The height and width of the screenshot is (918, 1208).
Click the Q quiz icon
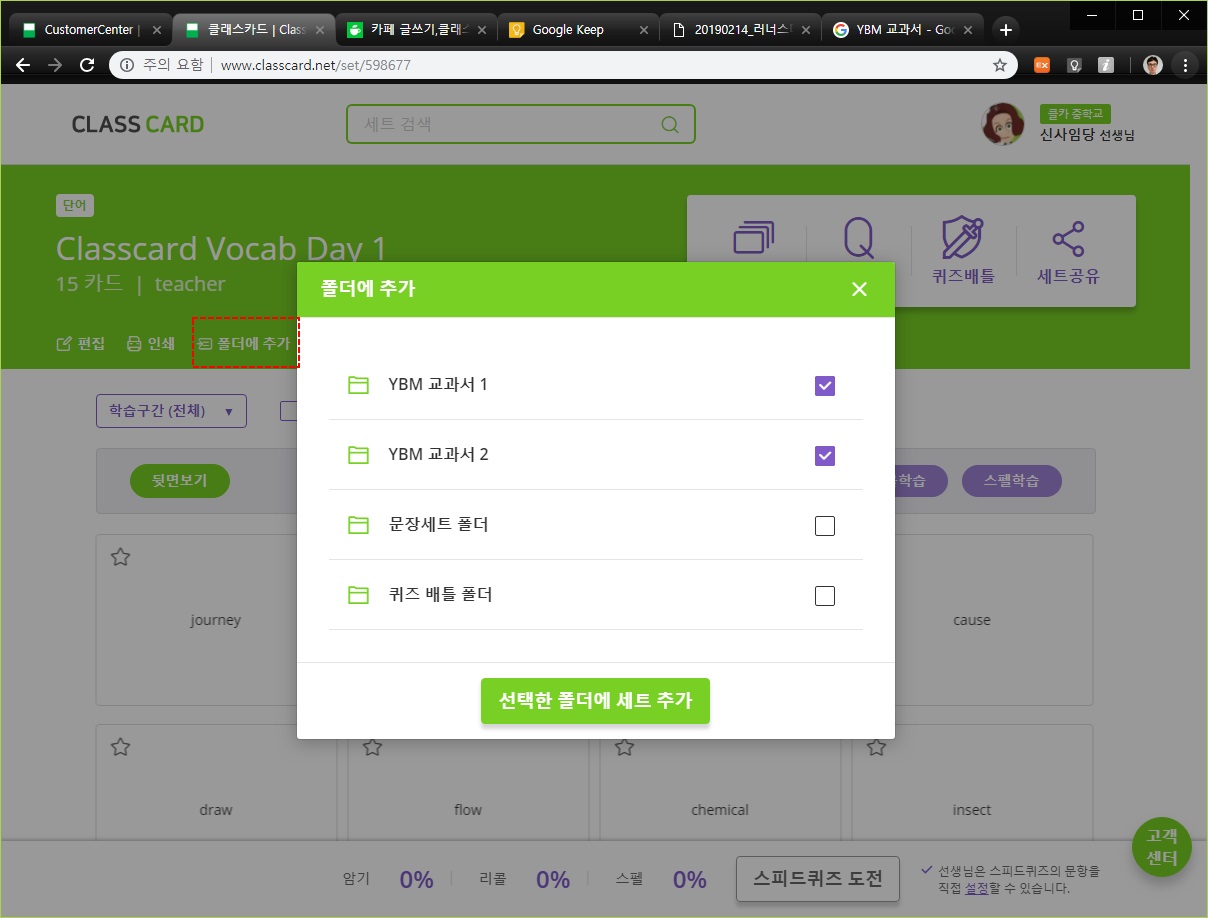point(859,240)
